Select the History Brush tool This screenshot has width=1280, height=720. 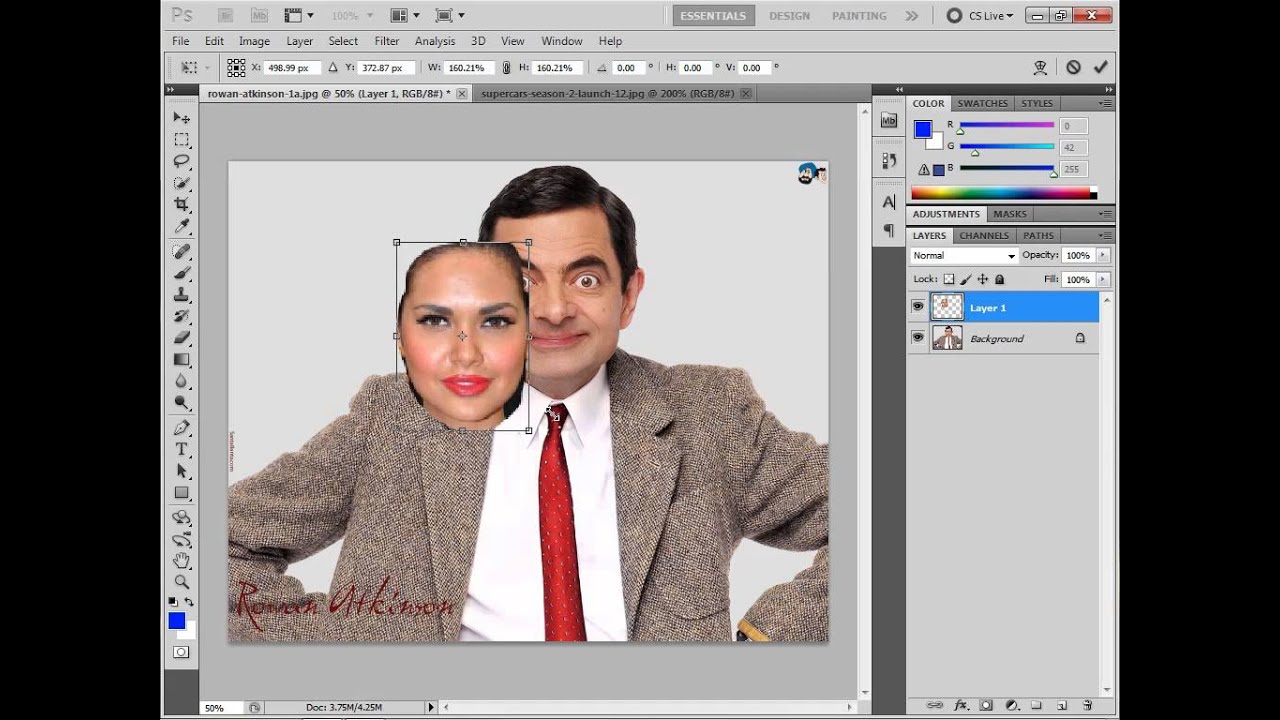(x=181, y=316)
